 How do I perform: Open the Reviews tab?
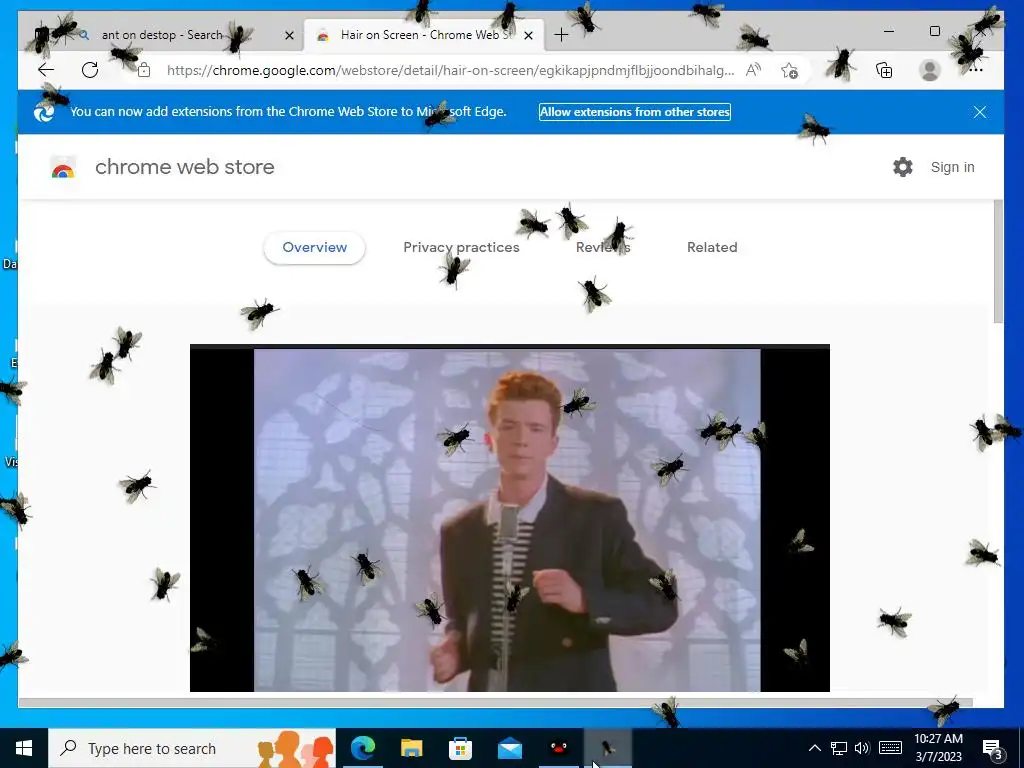[x=603, y=248]
